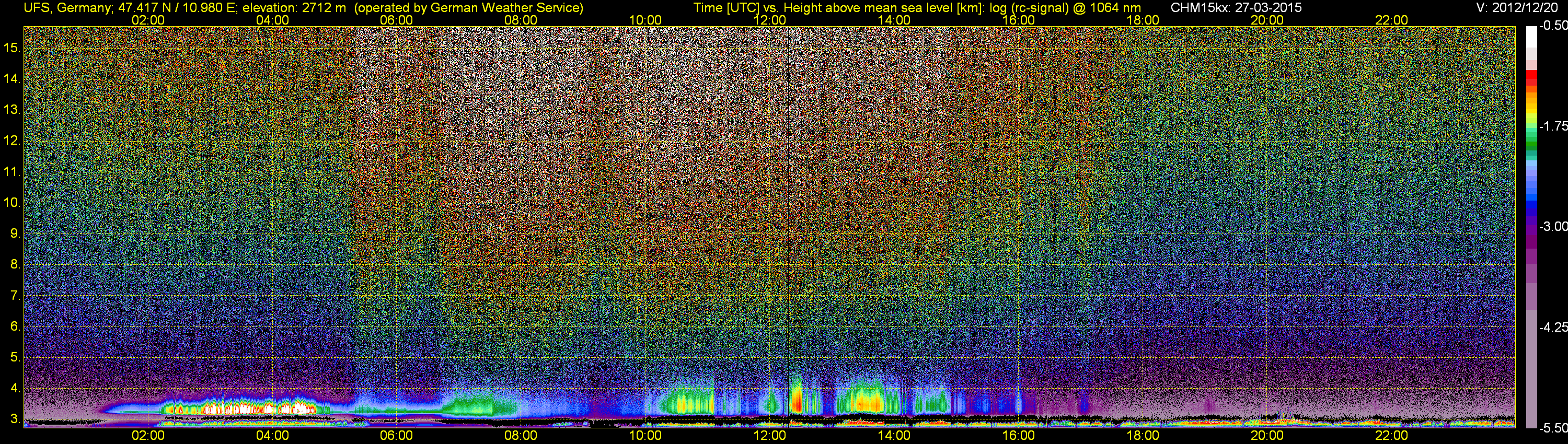Click the "08:00" label on the top time axis
This screenshot has width=1568, height=444.
click(x=521, y=20)
